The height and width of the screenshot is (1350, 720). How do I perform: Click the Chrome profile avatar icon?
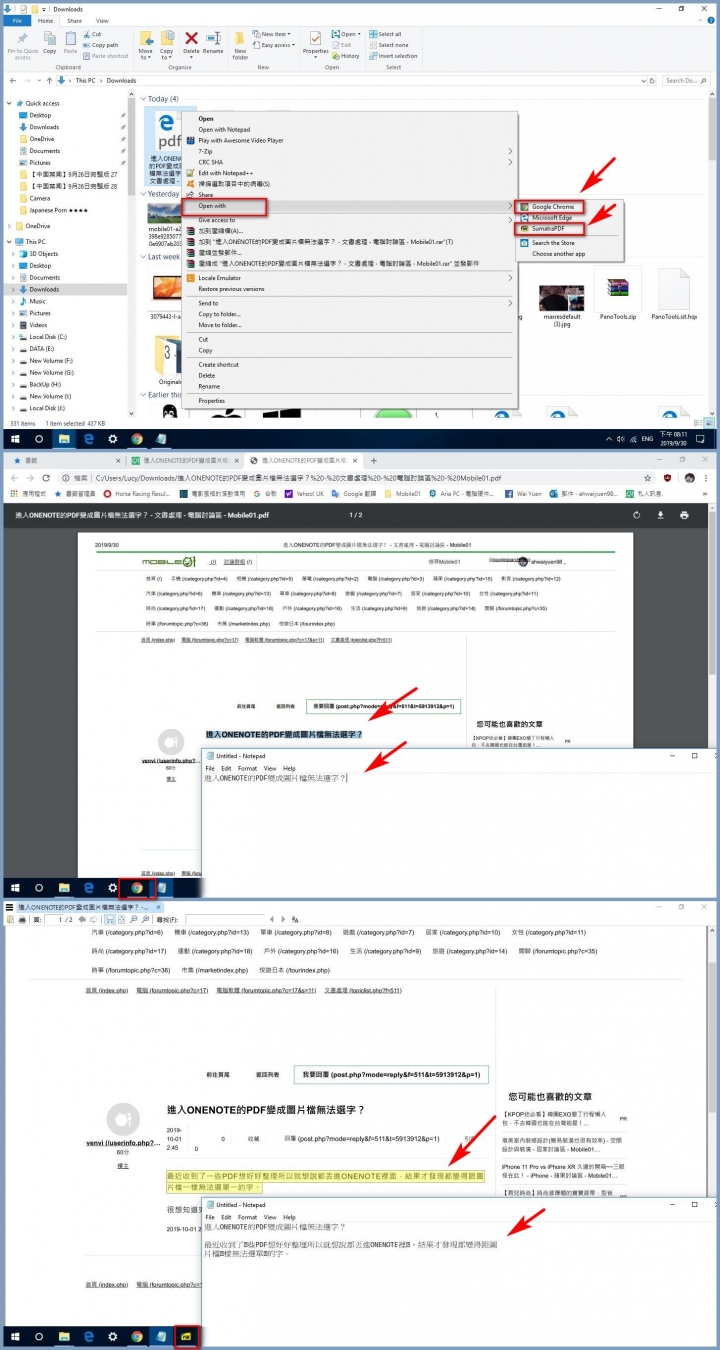pos(690,478)
